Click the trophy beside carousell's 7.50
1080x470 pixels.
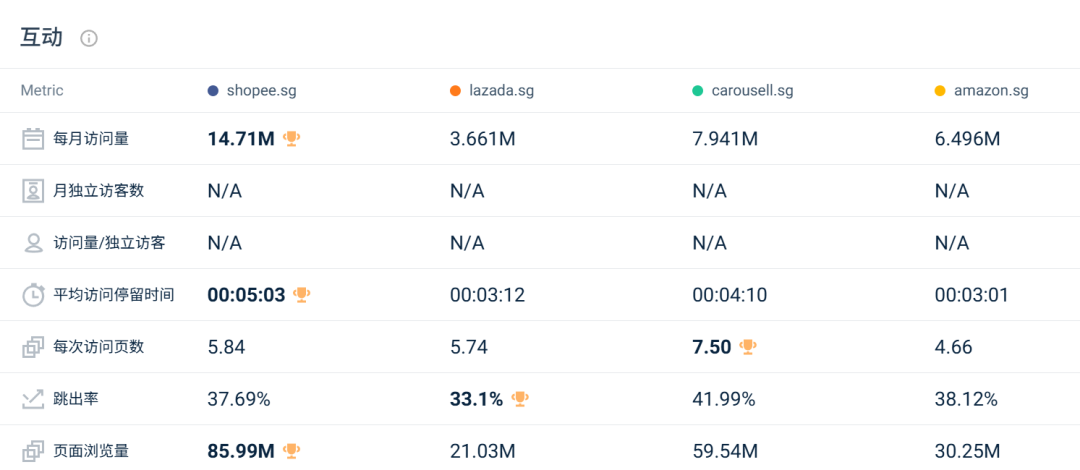(x=748, y=347)
